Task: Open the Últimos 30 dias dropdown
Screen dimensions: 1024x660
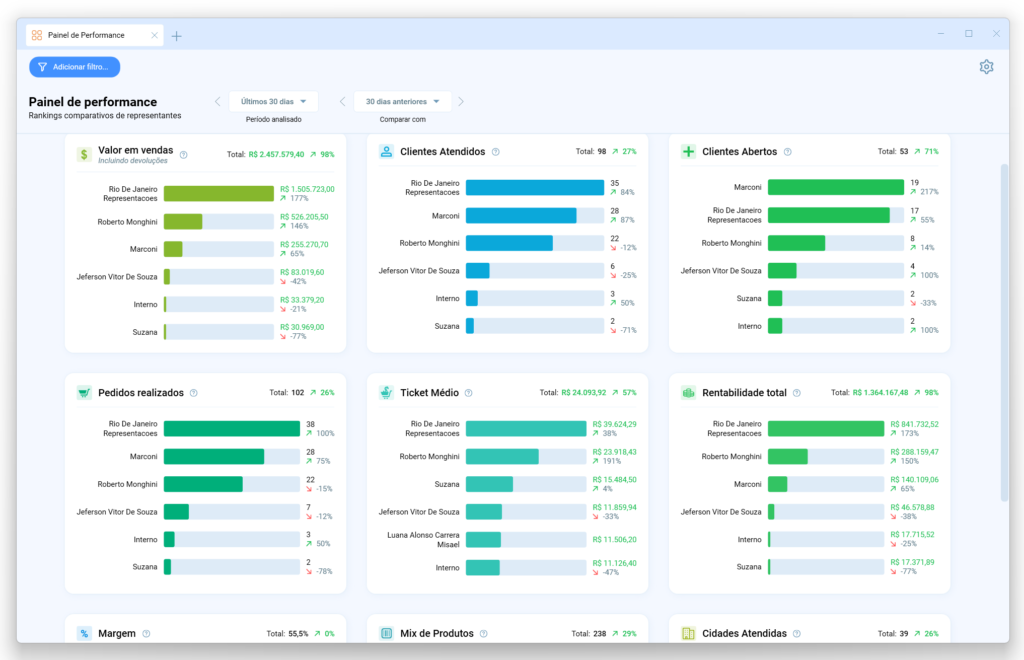Action: (271, 101)
